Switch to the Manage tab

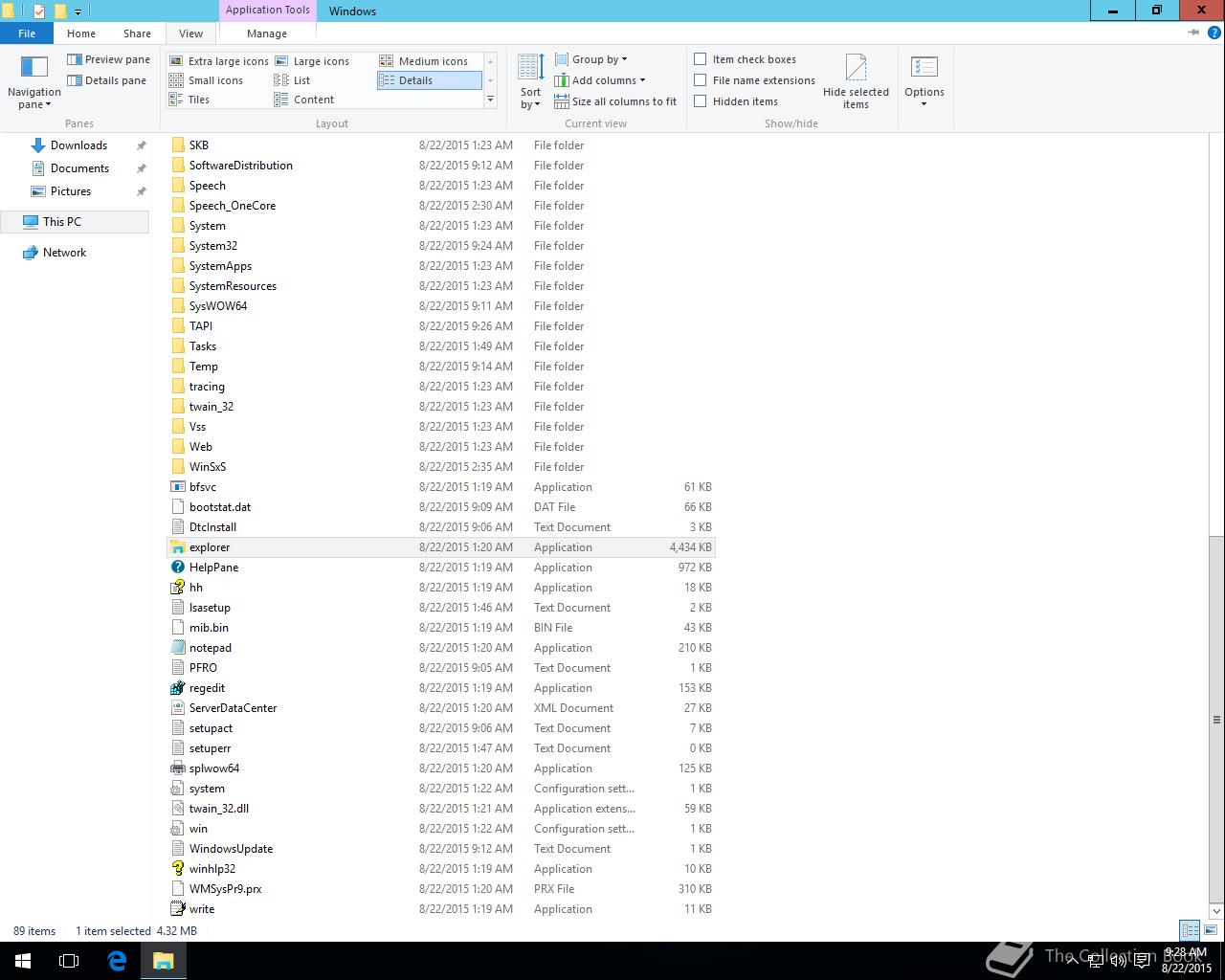(267, 33)
